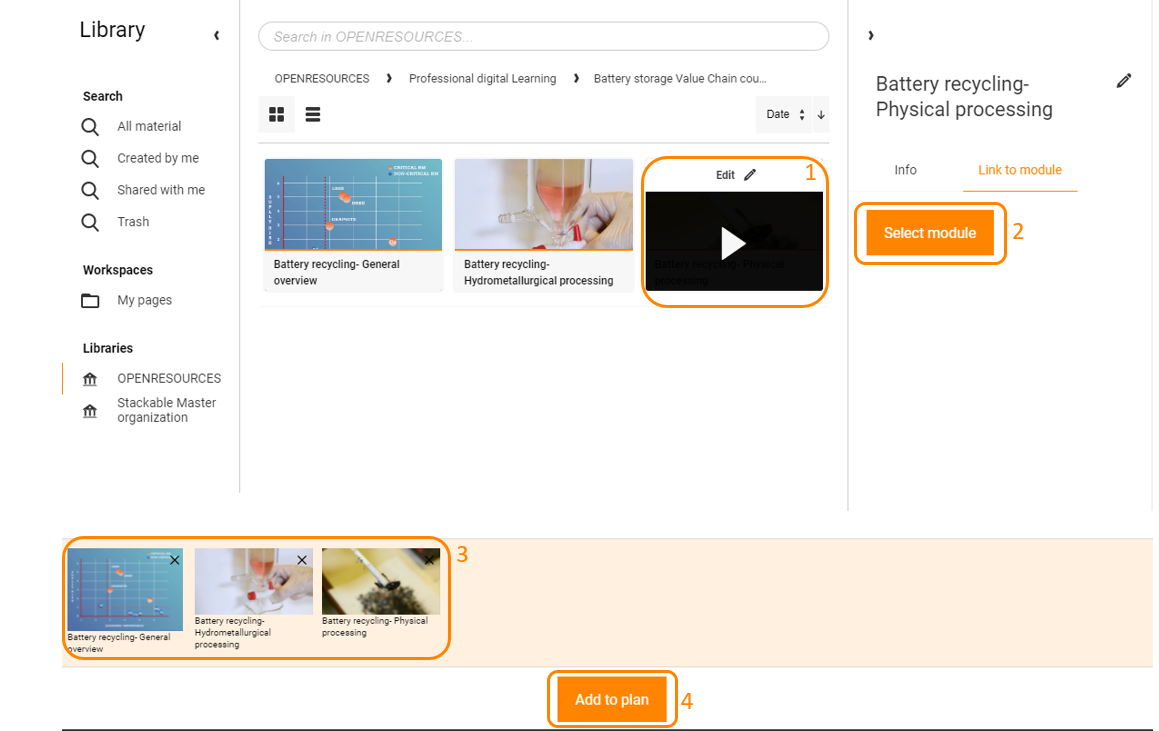Switch to grid view layout
The height and width of the screenshot is (731, 1159).
click(276, 115)
